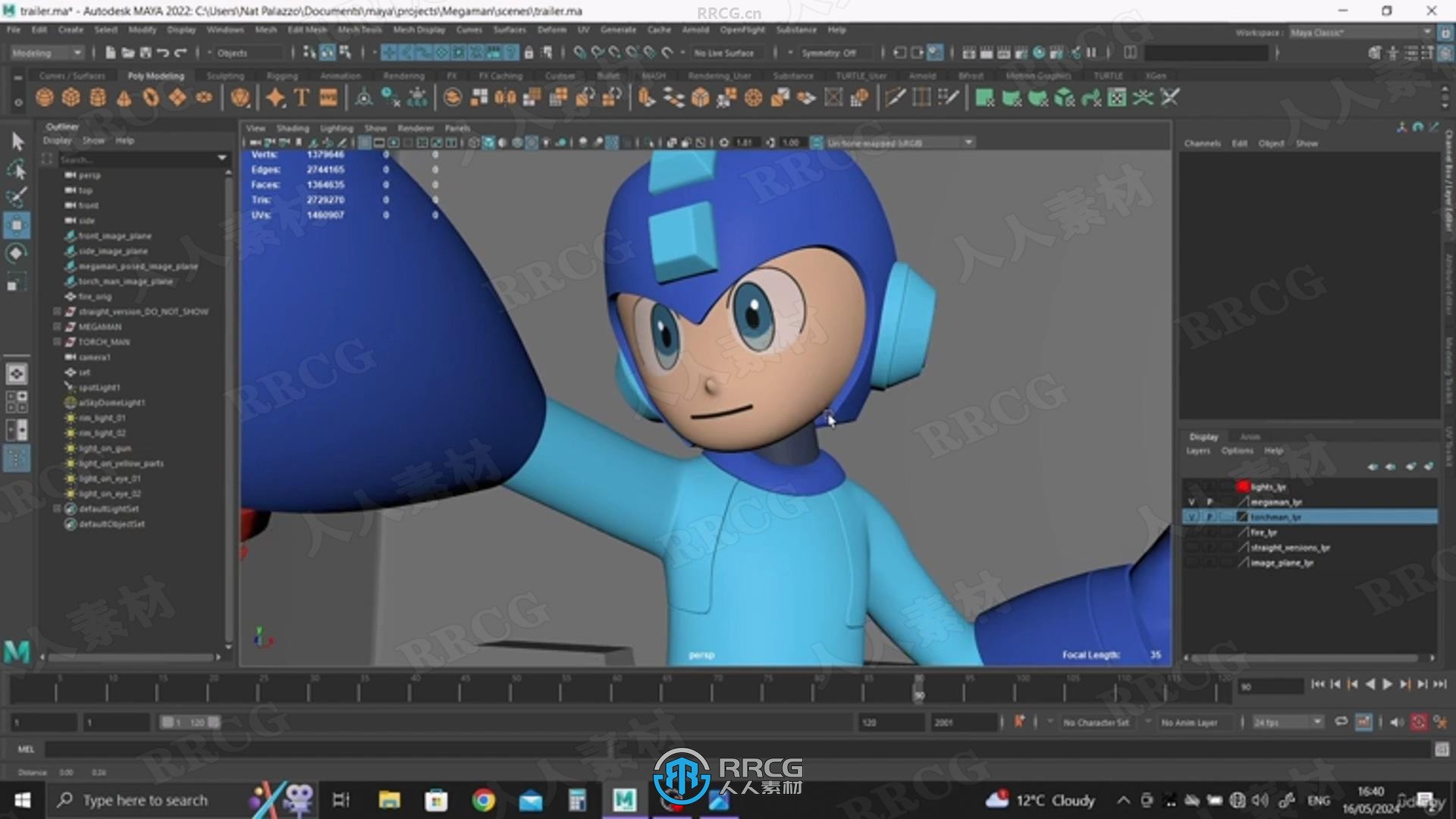The image size is (1456, 819).
Task: Open the Mesh Tools menu
Action: coord(359,30)
